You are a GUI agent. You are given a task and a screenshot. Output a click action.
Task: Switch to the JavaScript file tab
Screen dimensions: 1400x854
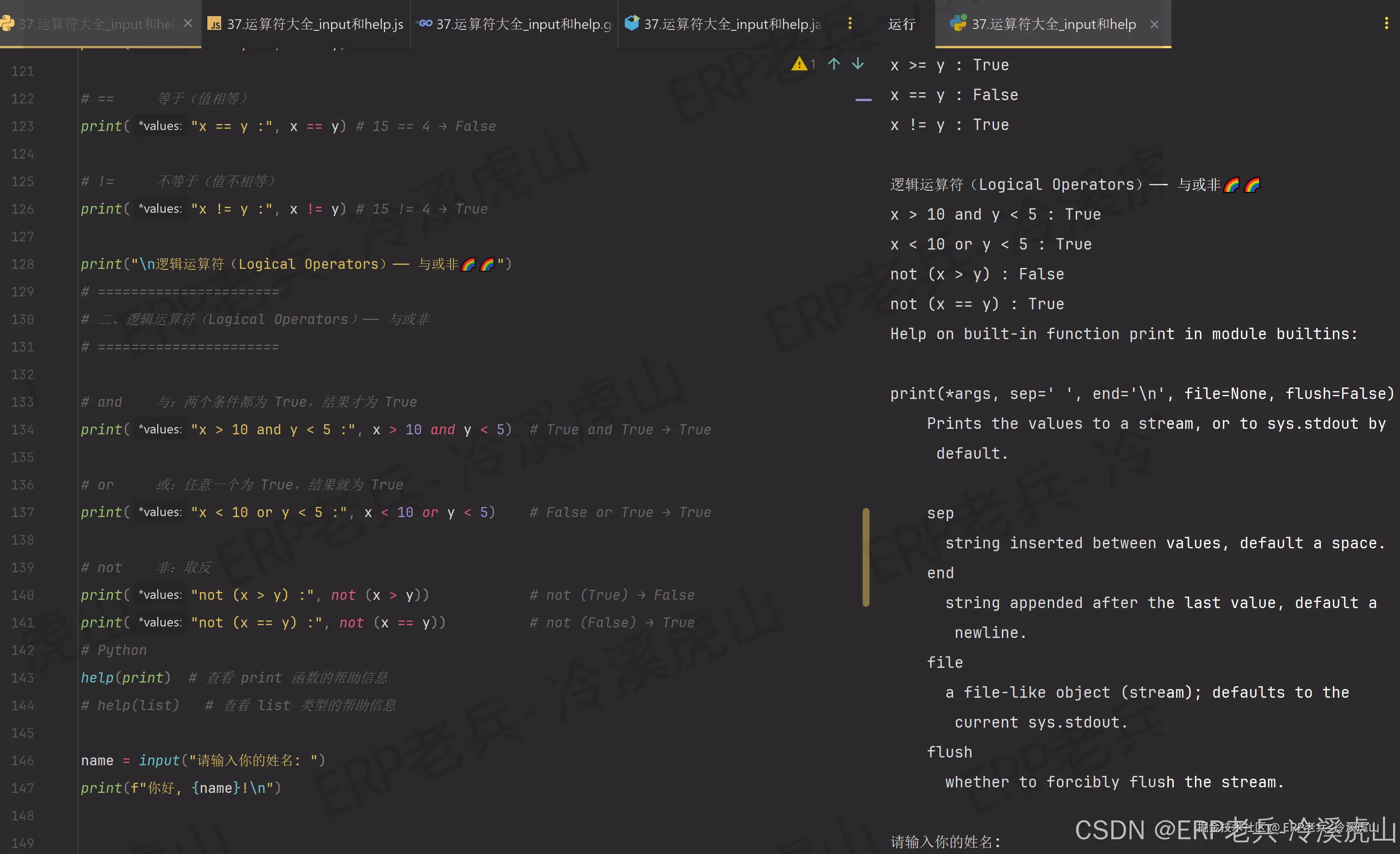pyautogui.click(x=306, y=24)
